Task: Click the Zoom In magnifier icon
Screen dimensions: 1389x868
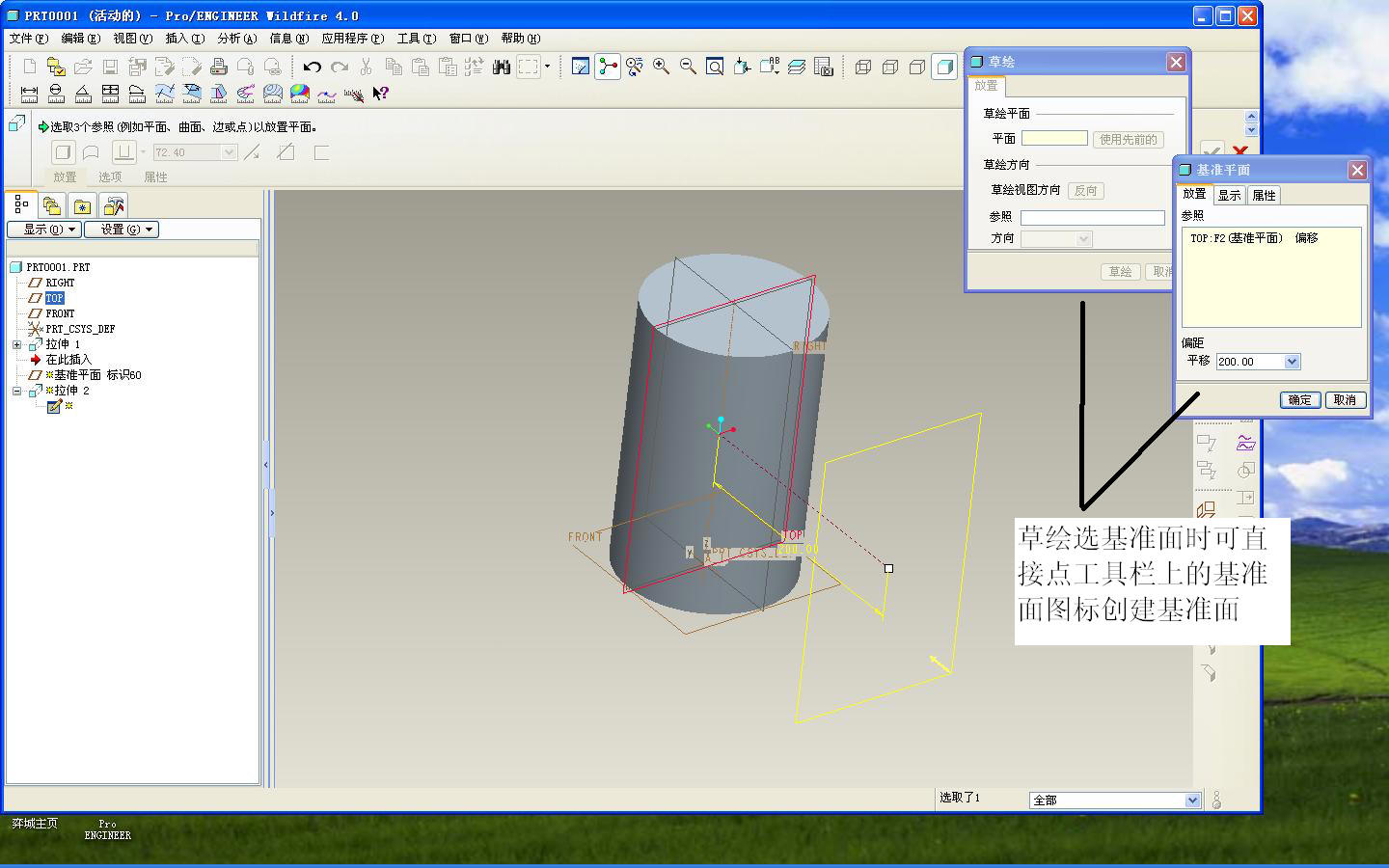Action: click(x=661, y=67)
